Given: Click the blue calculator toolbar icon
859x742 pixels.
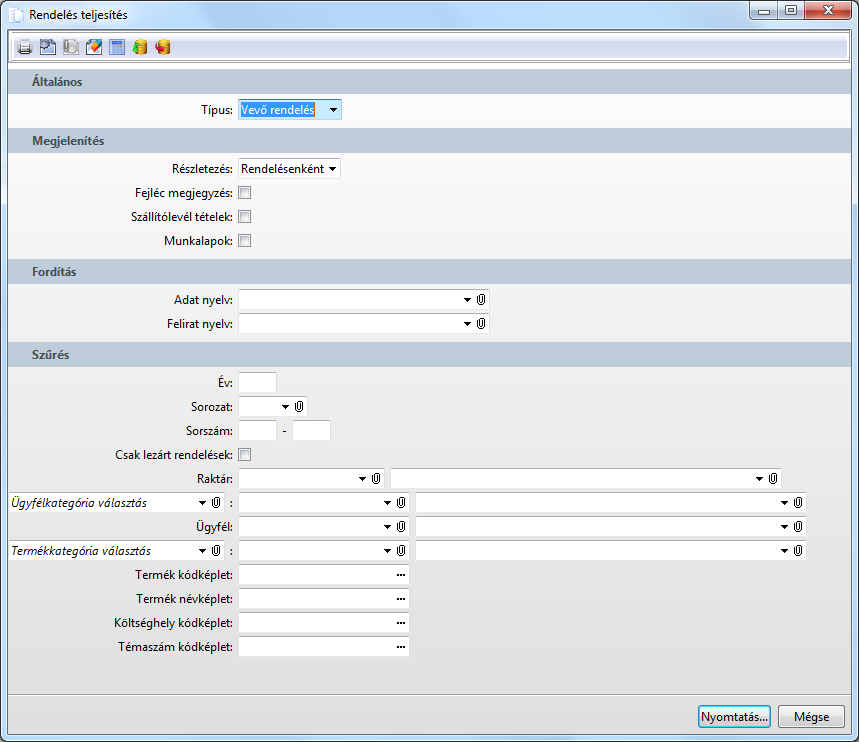Looking at the screenshot, I should pyautogui.click(x=117, y=47).
